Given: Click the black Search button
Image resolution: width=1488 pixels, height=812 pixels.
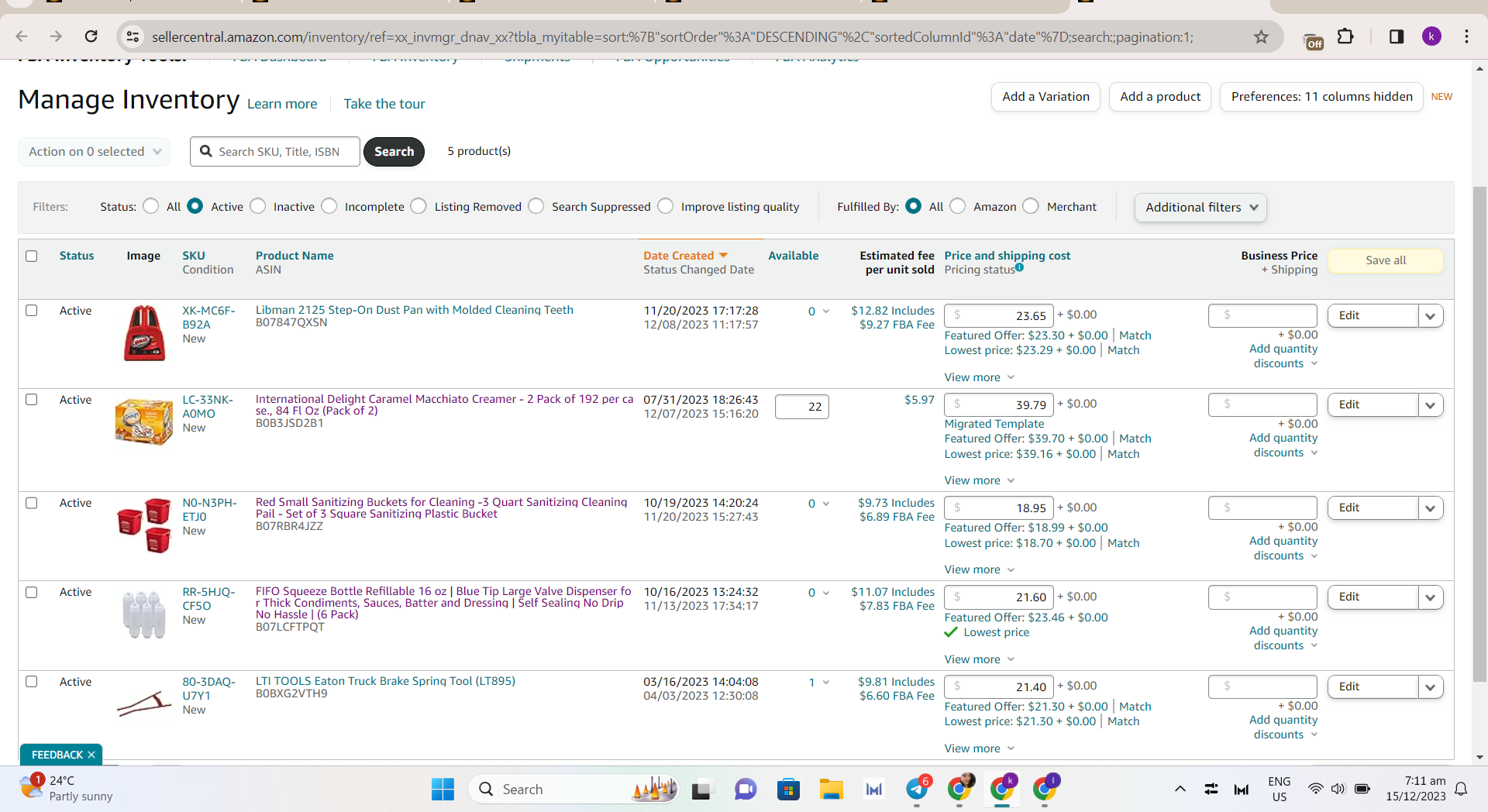Looking at the screenshot, I should pos(394,151).
